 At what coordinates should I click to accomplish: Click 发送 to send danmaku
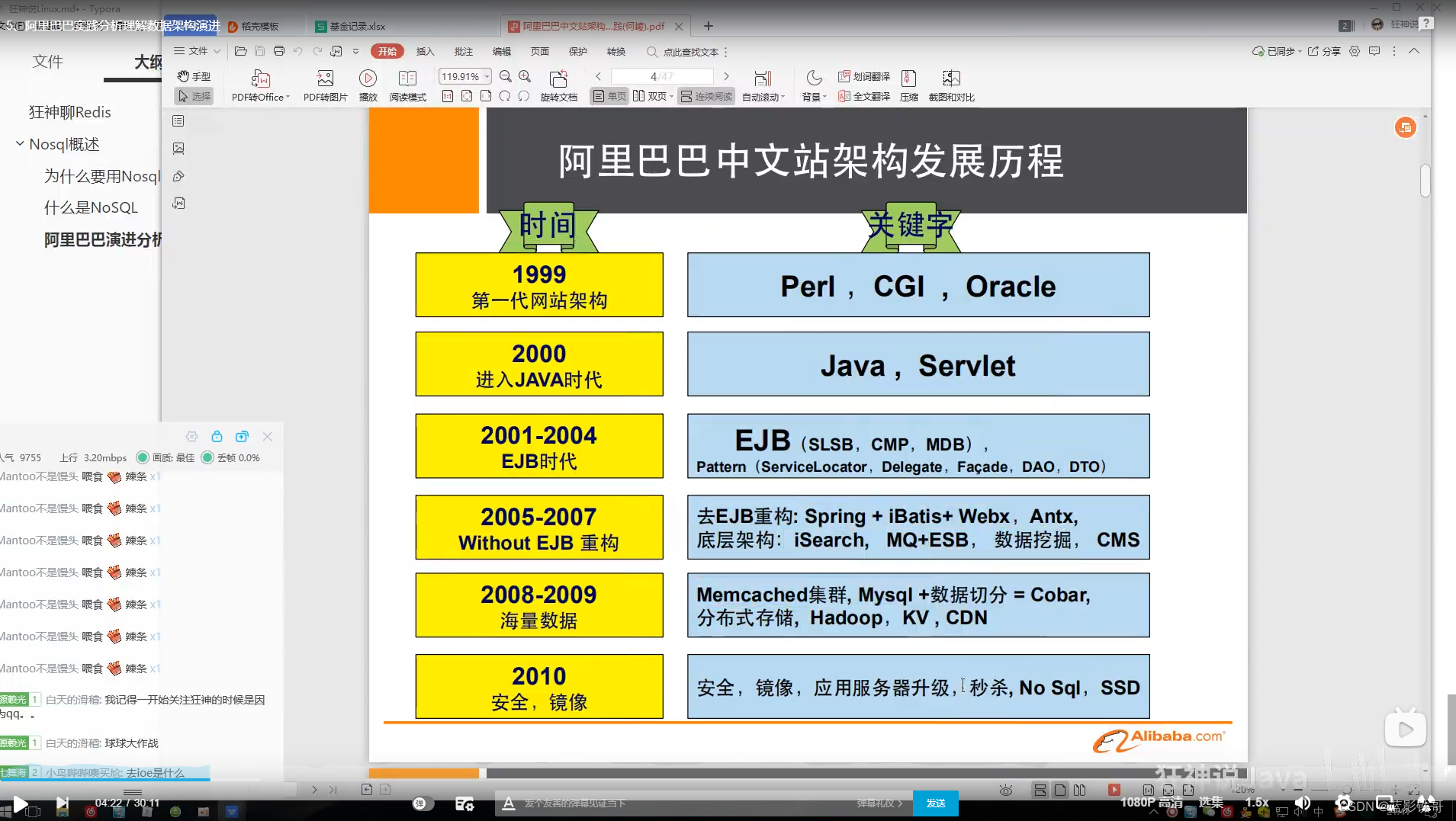tap(936, 803)
